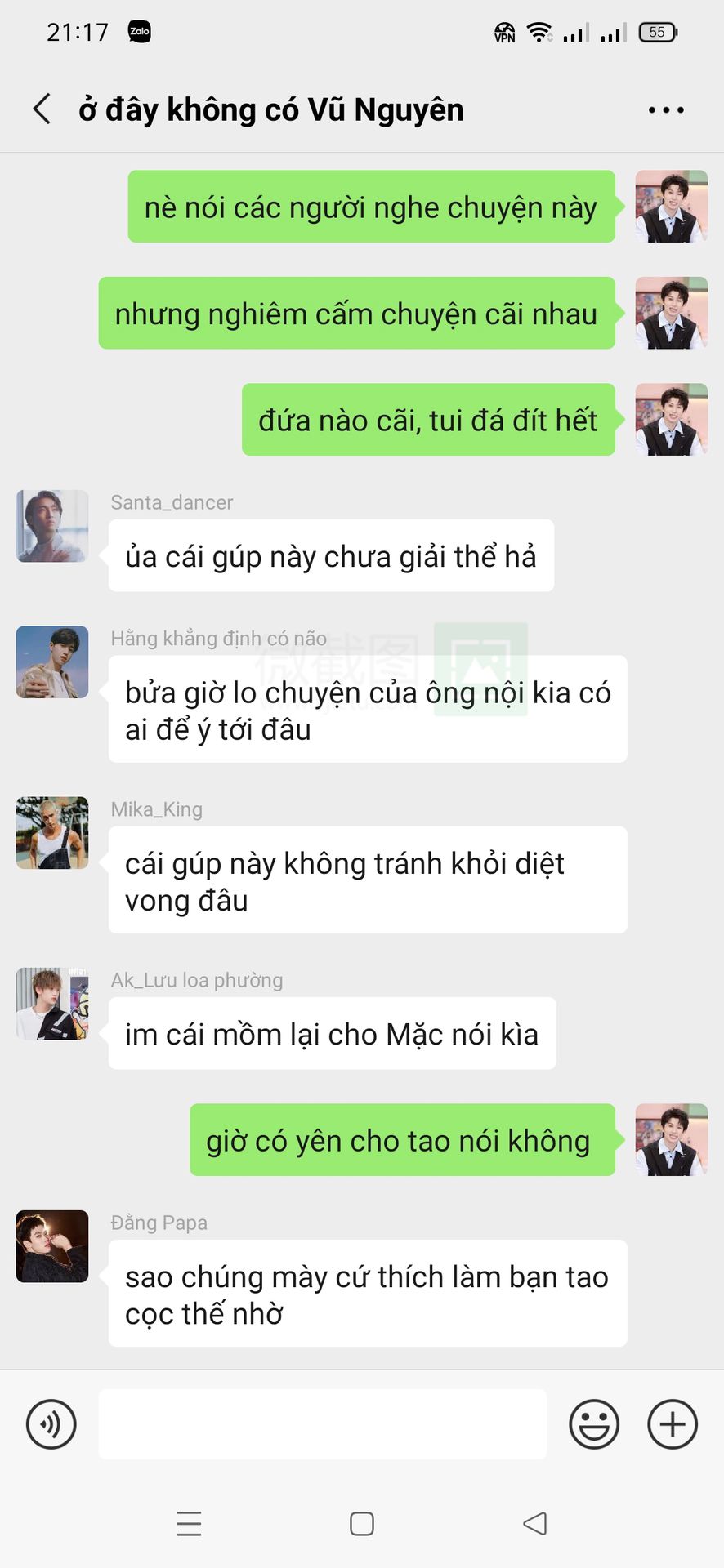
Task: Tap Hằng khẳng định có não's avatar
Action: tap(52, 662)
